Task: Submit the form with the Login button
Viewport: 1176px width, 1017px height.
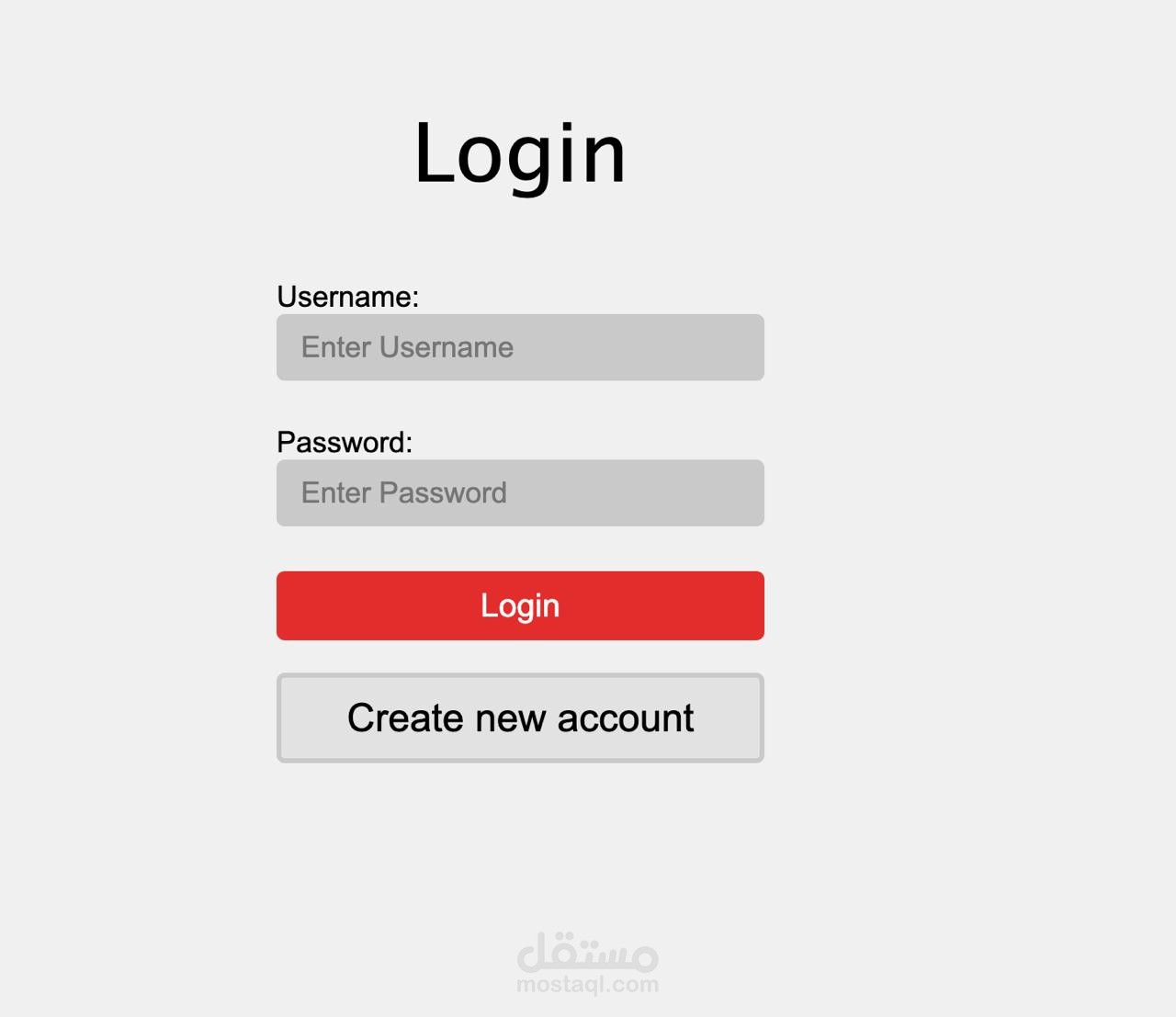Action: click(x=520, y=605)
